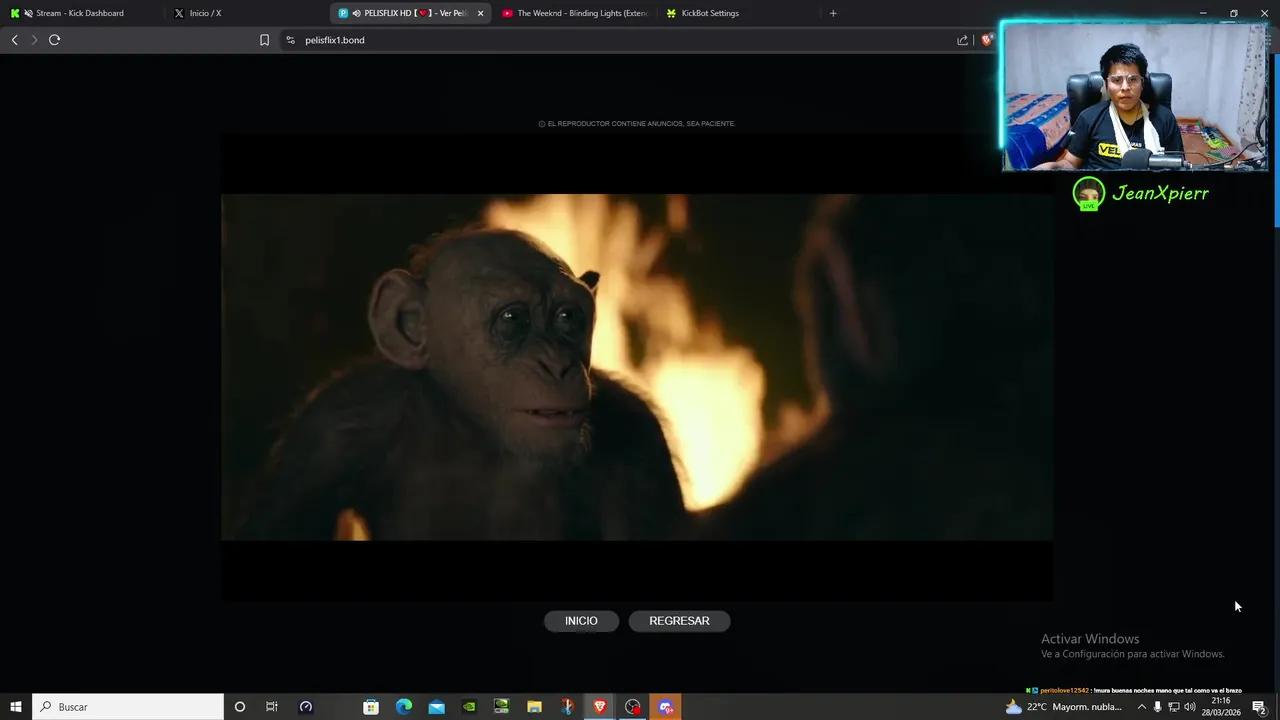Open the Windows Start menu

tap(16, 707)
